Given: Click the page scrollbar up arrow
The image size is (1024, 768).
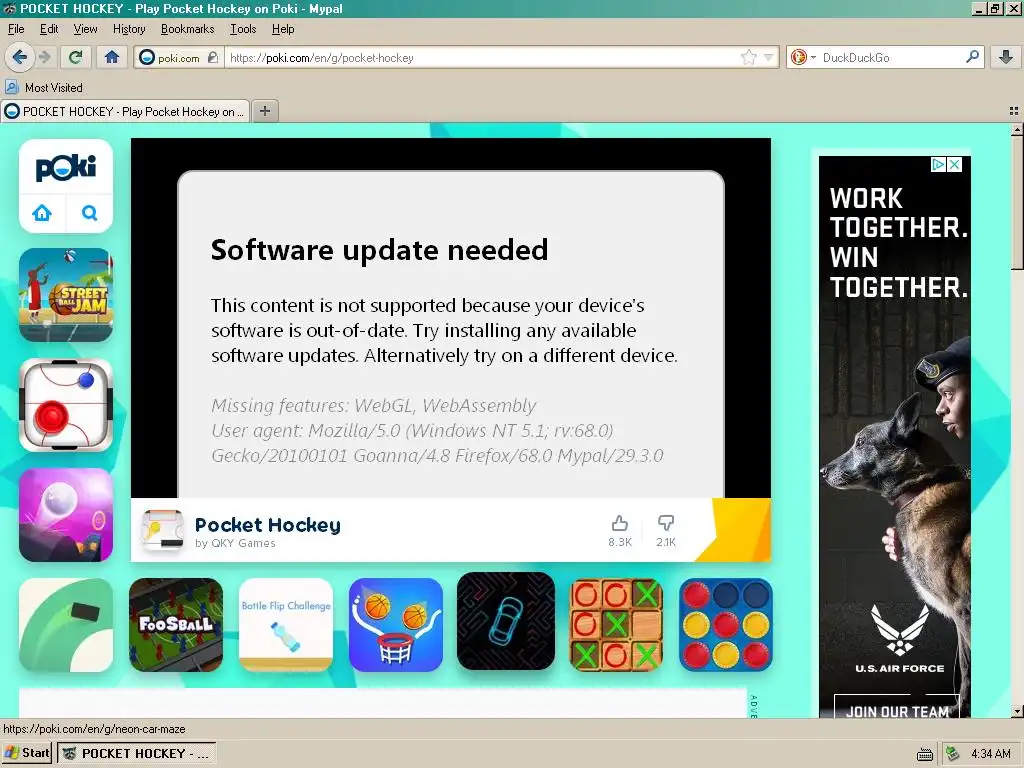Looking at the screenshot, I should tap(1017, 129).
